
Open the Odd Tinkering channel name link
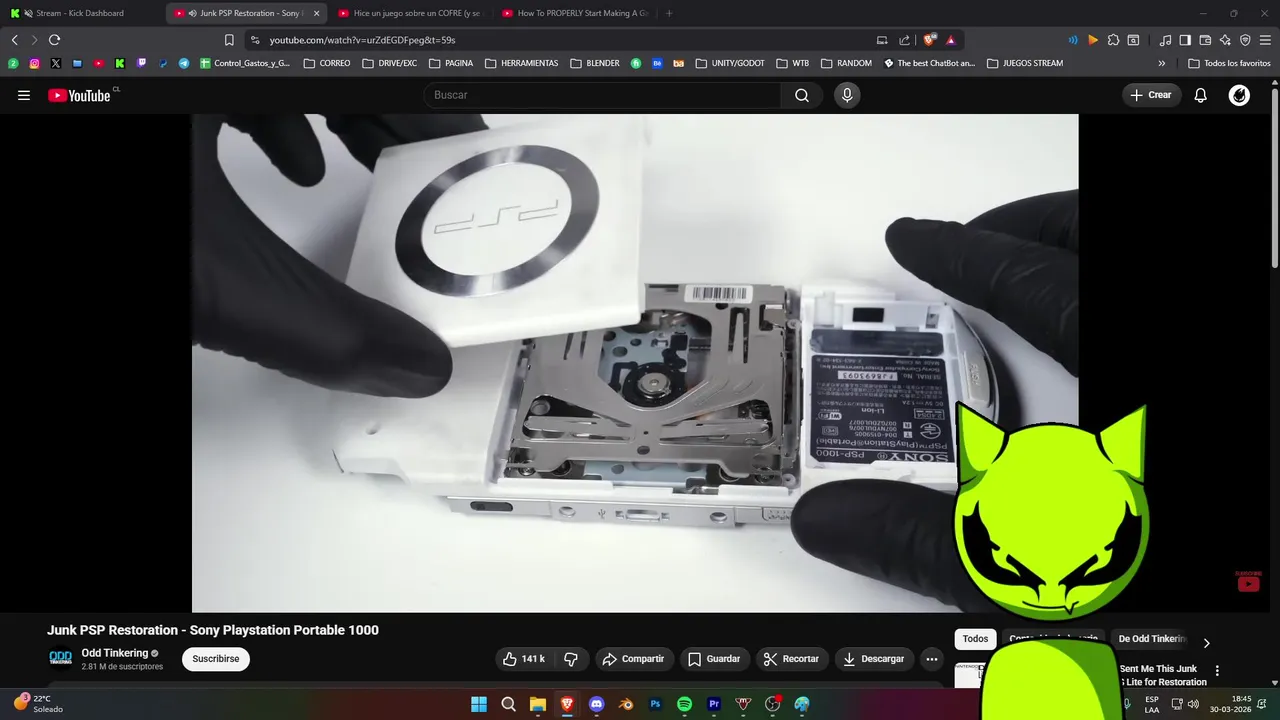pyautogui.click(x=115, y=653)
